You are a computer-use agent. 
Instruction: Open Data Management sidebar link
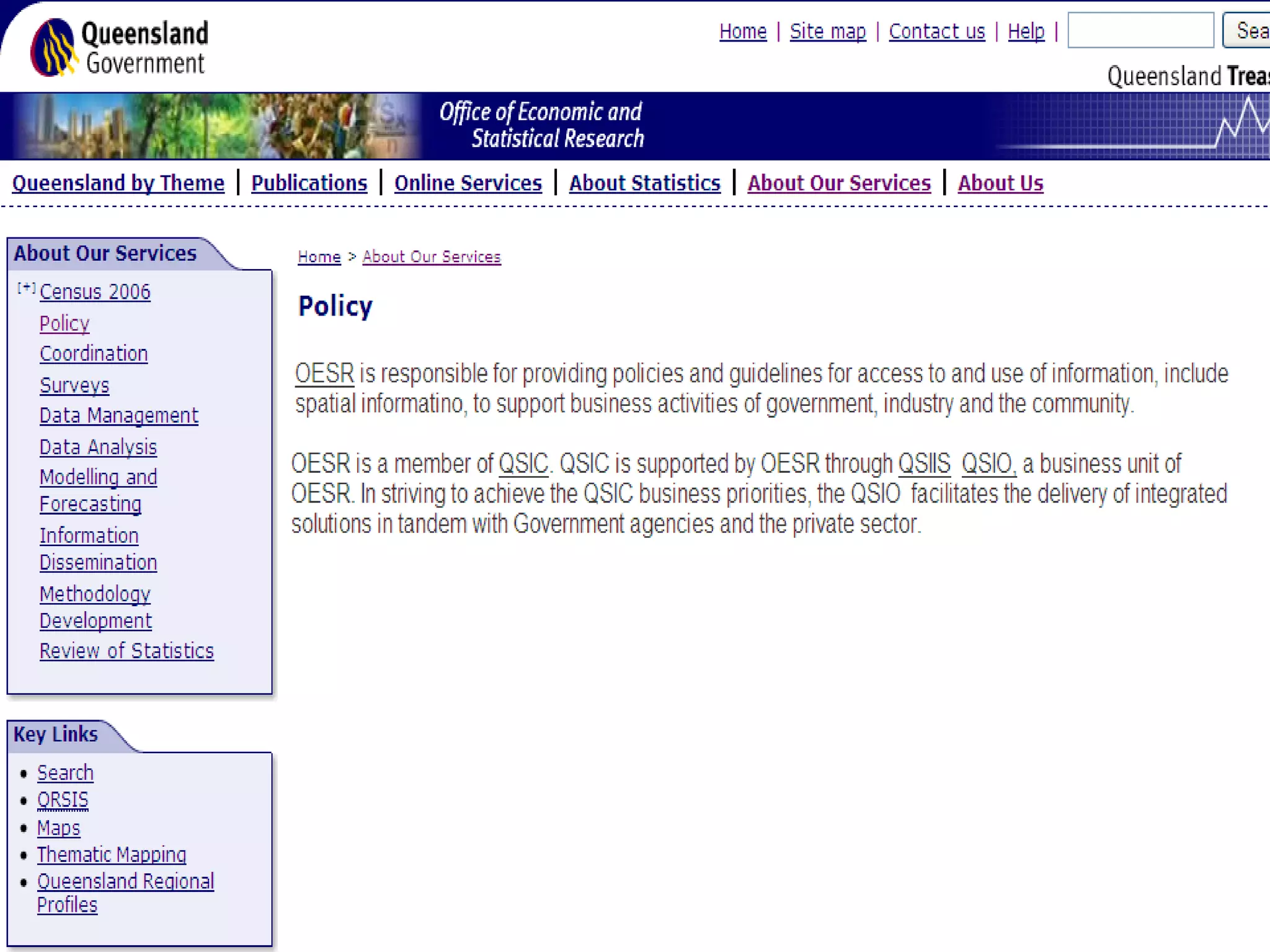pos(118,415)
